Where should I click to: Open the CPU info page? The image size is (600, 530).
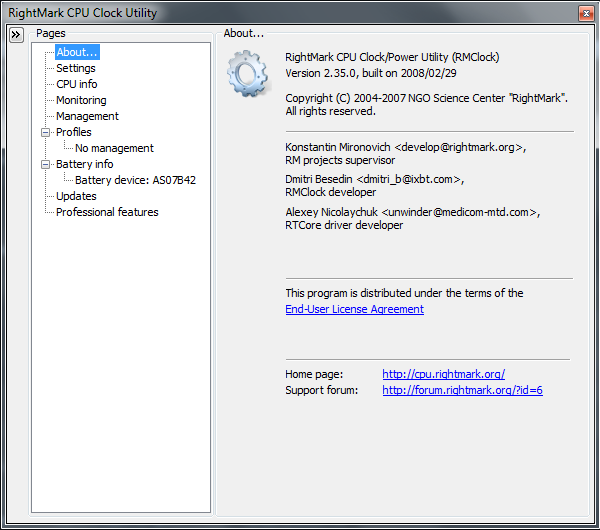coord(77,84)
